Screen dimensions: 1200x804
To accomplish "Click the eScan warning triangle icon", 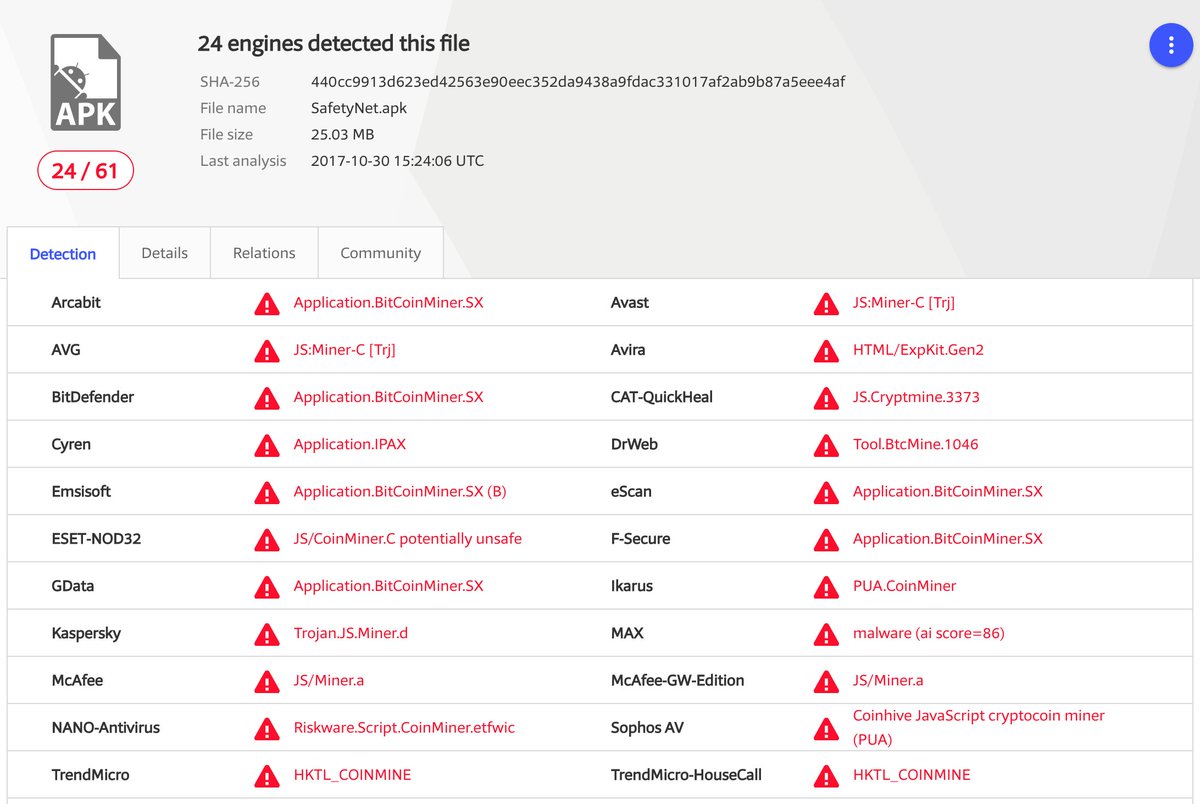I will tap(826, 492).
